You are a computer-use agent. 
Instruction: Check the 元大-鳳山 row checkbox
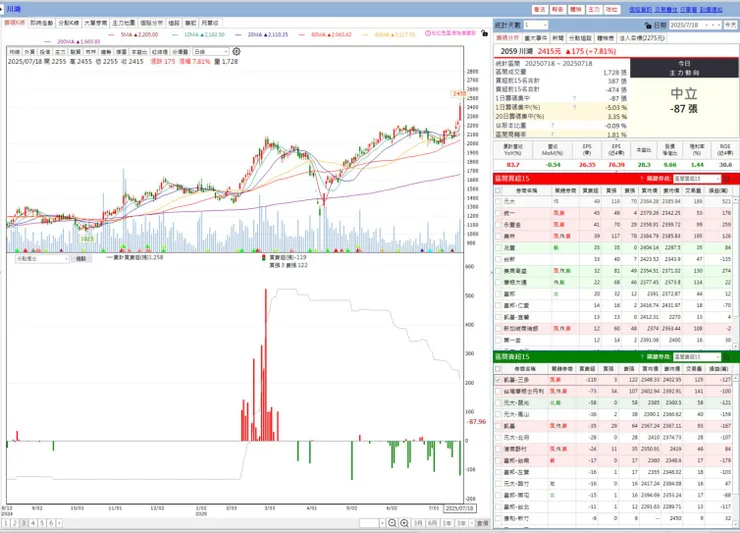[498, 415]
